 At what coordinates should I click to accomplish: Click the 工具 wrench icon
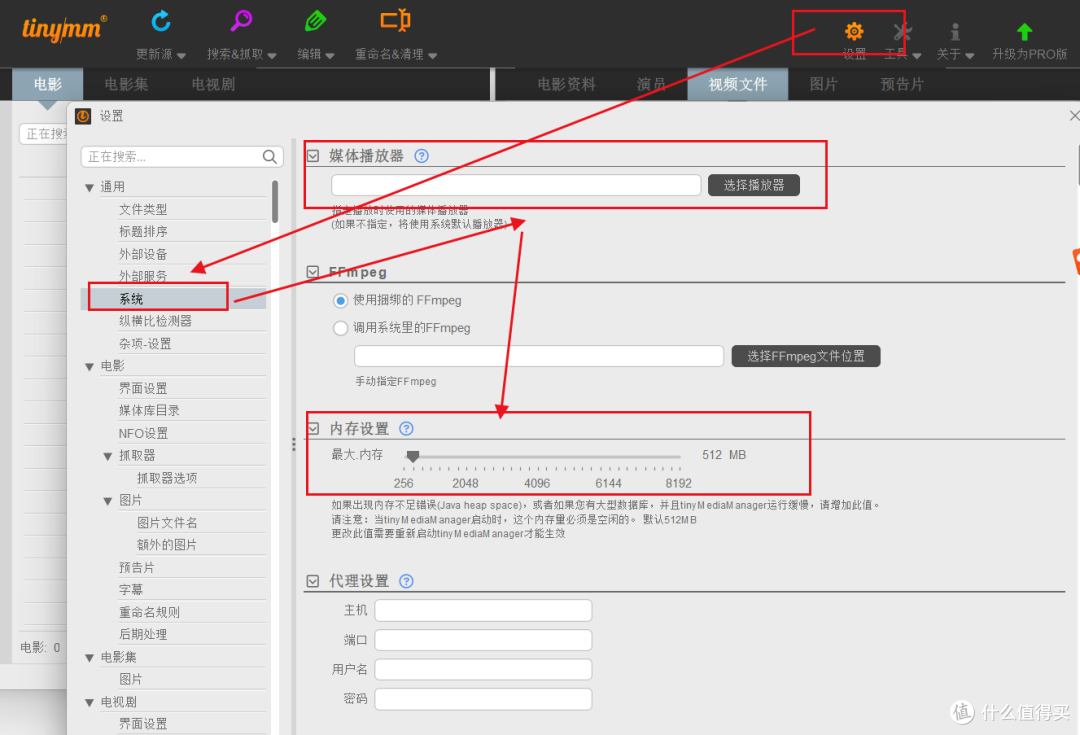[902, 32]
